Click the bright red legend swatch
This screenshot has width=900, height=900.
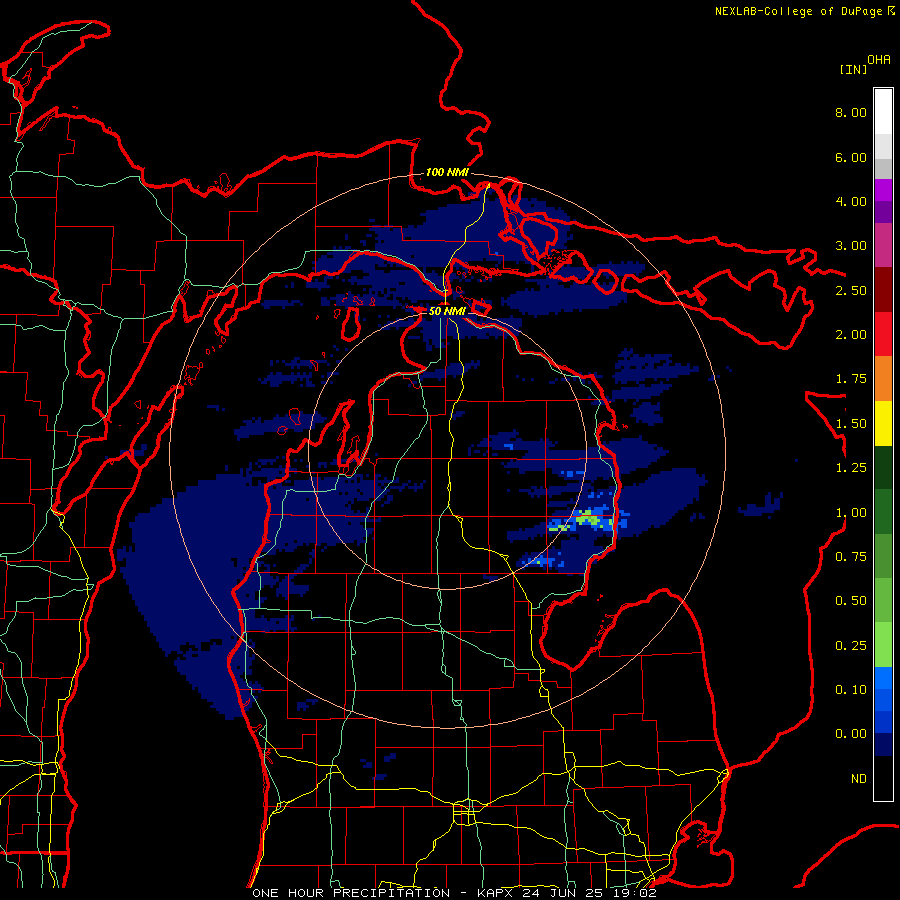click(883, 334)
